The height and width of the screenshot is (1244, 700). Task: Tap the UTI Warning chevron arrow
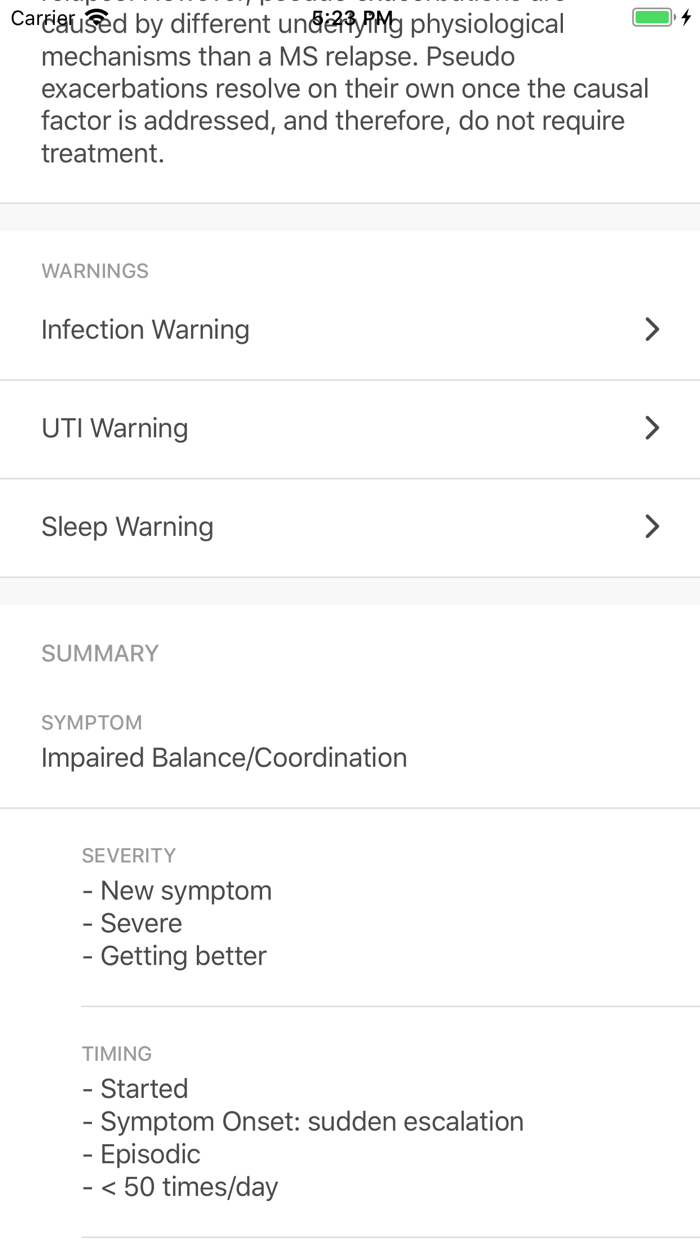pyautogui.click(x=652, y=428)
